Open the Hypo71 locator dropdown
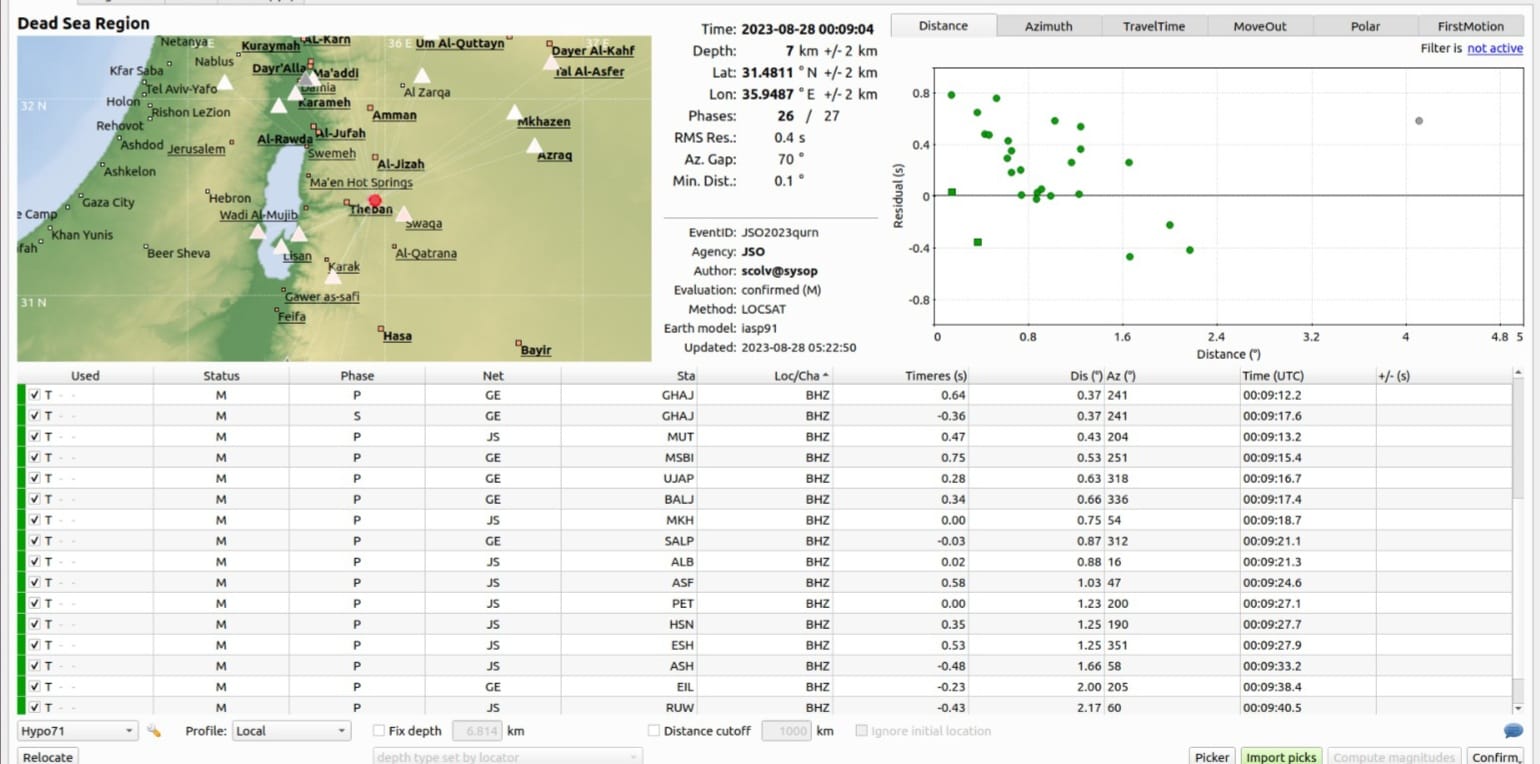Image resolution: width=1540 pixels, height=764 pixels. [77, 731]
